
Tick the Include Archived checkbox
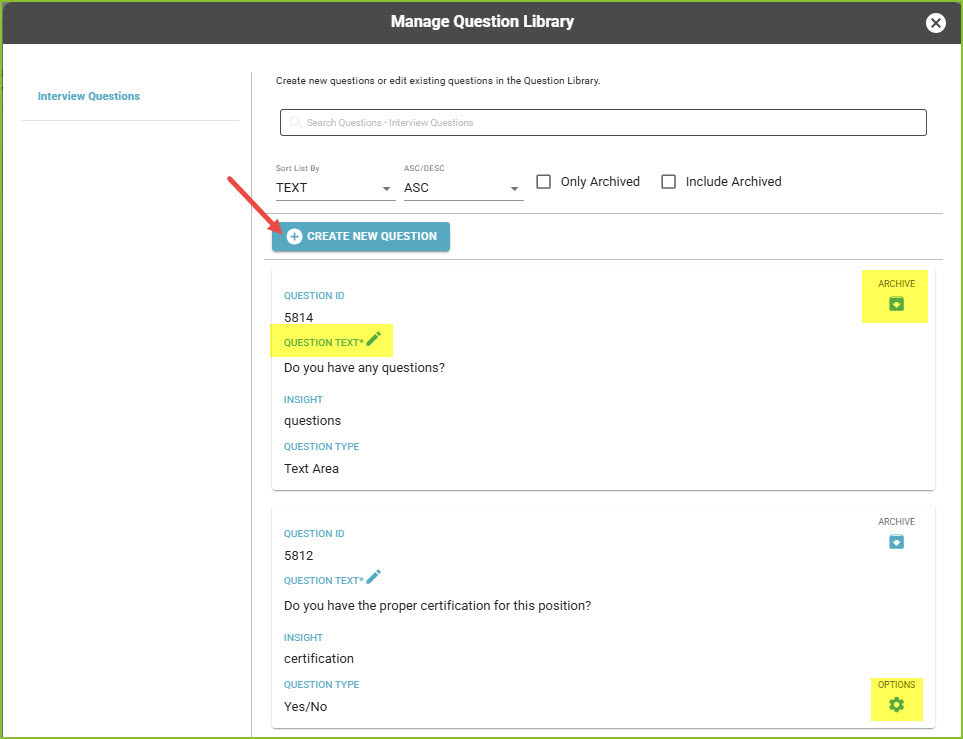coord(668,182)
